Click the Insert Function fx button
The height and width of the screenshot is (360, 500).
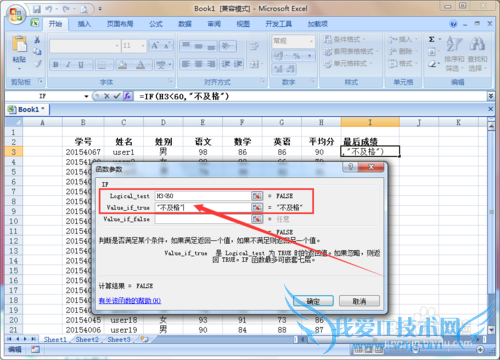coord(127,96)
